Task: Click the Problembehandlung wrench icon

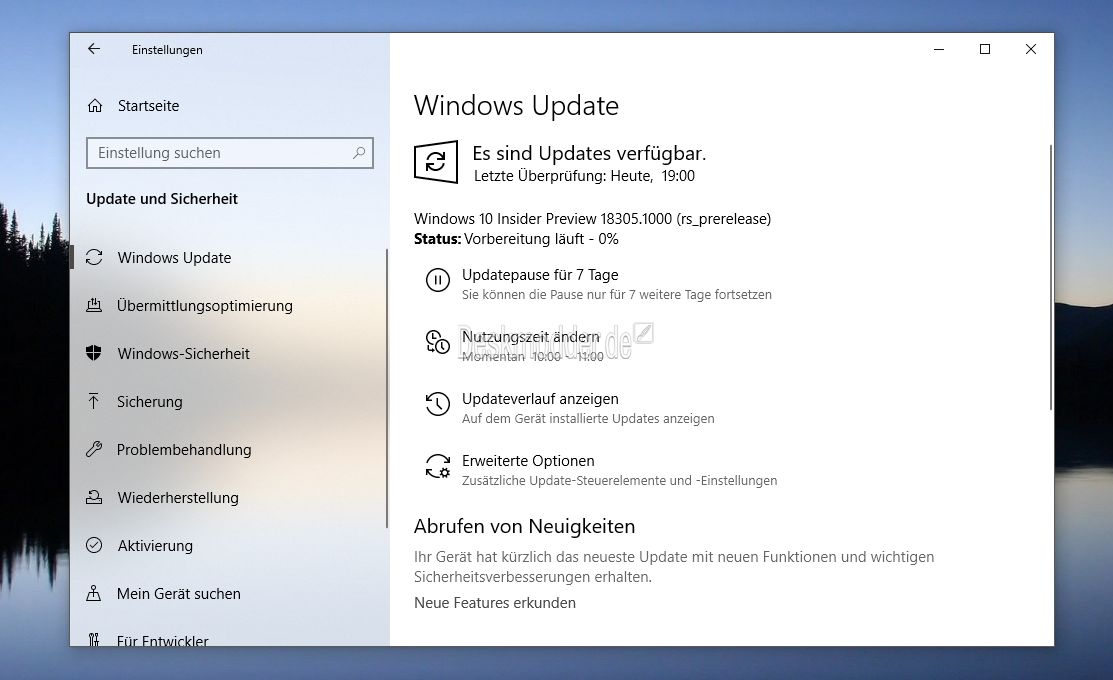Action: [94, 449]
